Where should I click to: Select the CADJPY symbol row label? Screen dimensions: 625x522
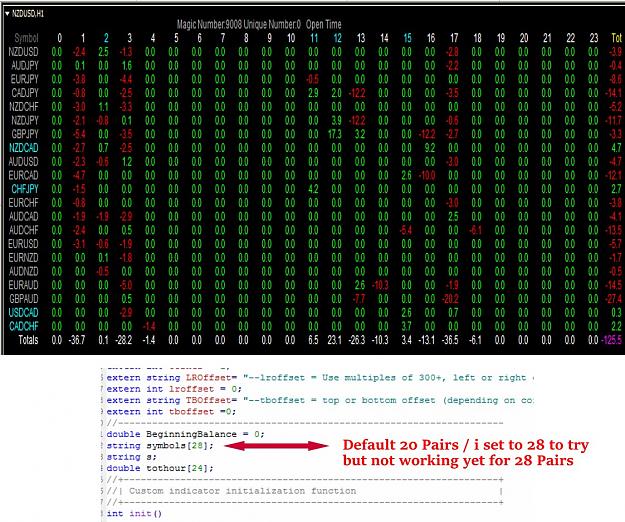pos(25,93)
